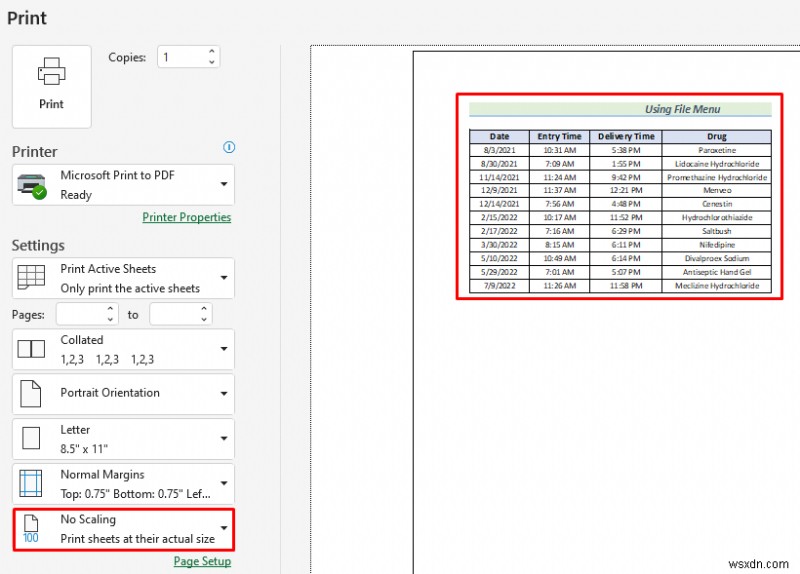This screenshot has height=574, width=800.
Task: Open the Print Active Sheets dropdown
Action: pyautogui.click(x=123, y=278)
